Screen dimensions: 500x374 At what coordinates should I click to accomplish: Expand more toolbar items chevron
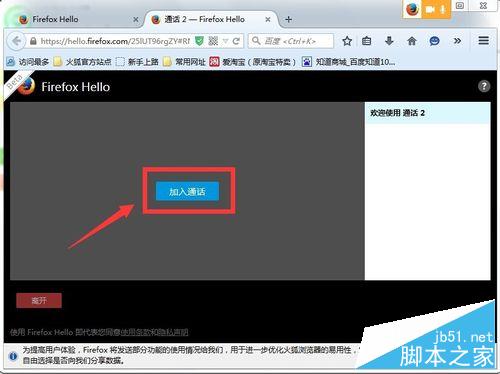click(457, 41)
